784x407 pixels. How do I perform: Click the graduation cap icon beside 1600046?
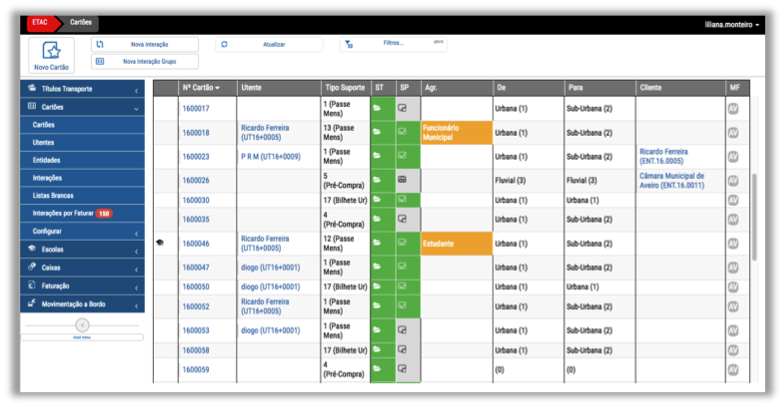pyautogui.click(x=160, y=243)
